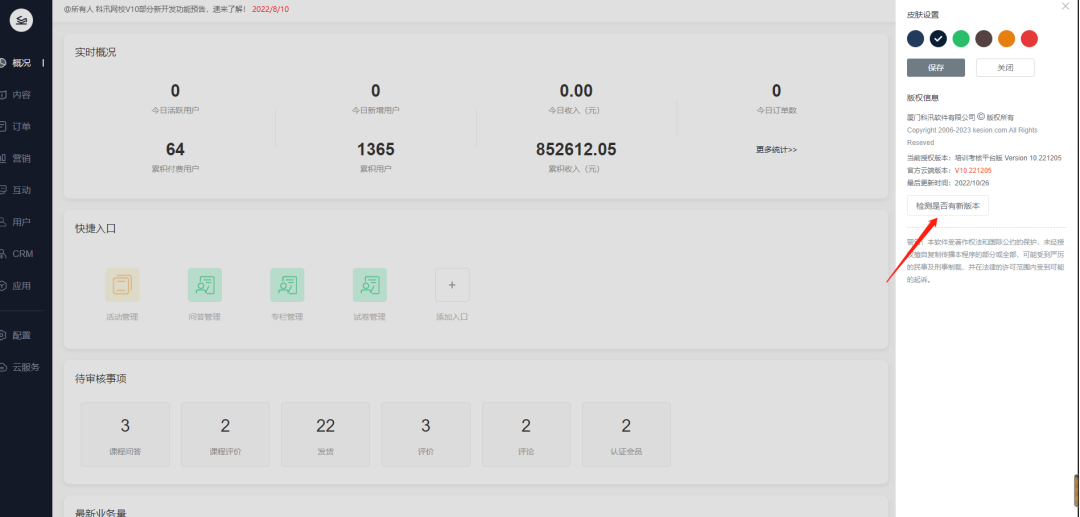Open 配置 in the sidebar
The image size is (1080, 517).
point(21,335)
